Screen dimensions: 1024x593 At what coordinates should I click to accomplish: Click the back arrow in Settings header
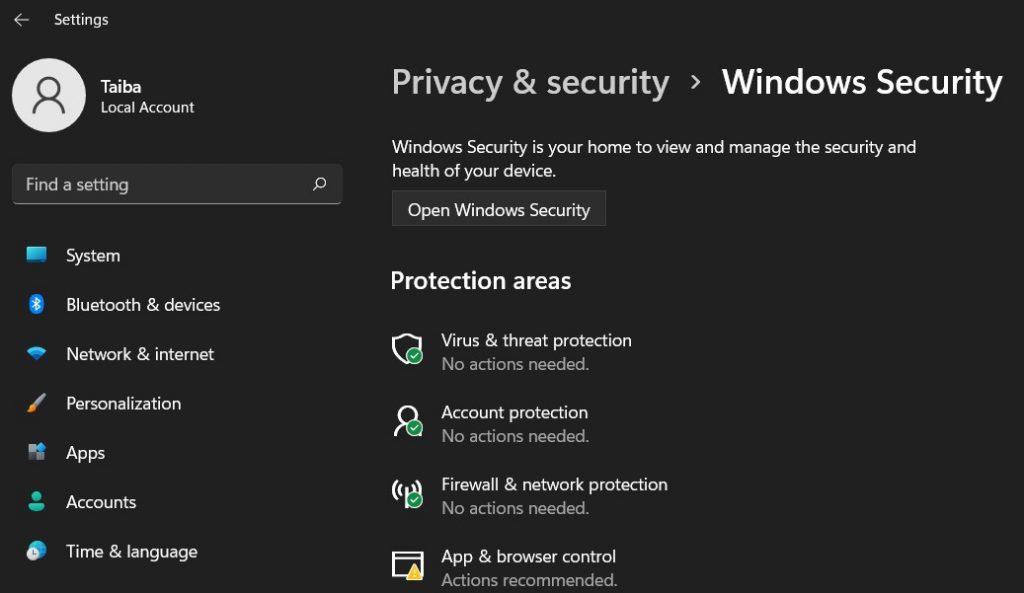pos(21,20)
